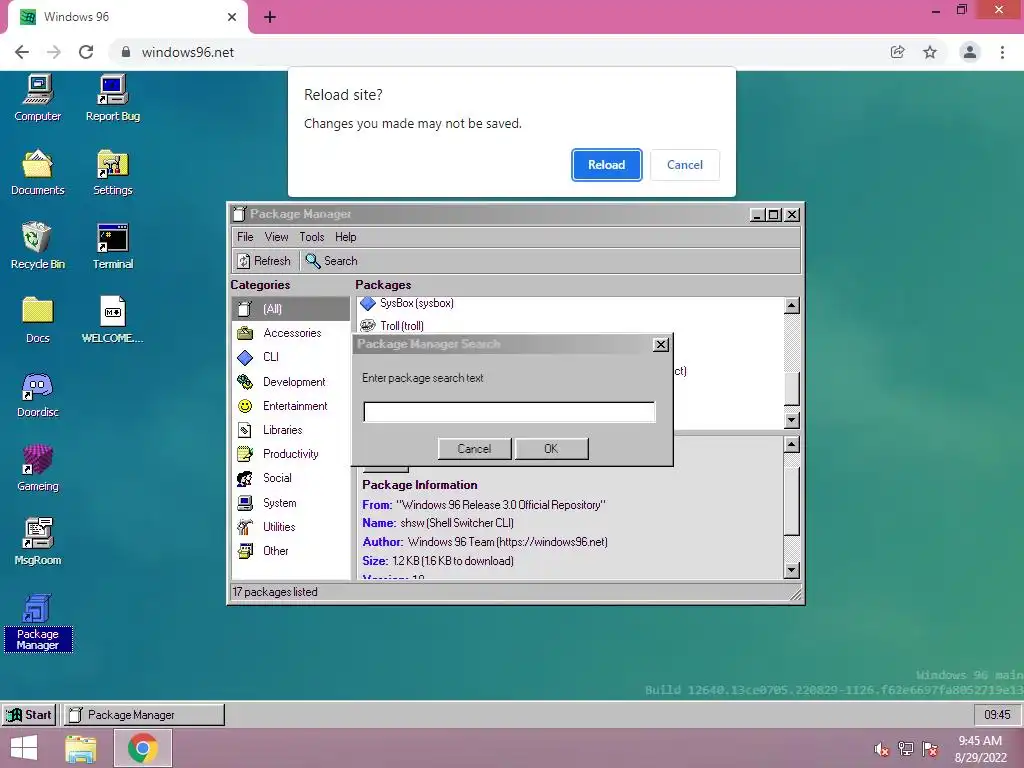Click the windows96.net address bar
1024x768 pixels.
(496, 52)
